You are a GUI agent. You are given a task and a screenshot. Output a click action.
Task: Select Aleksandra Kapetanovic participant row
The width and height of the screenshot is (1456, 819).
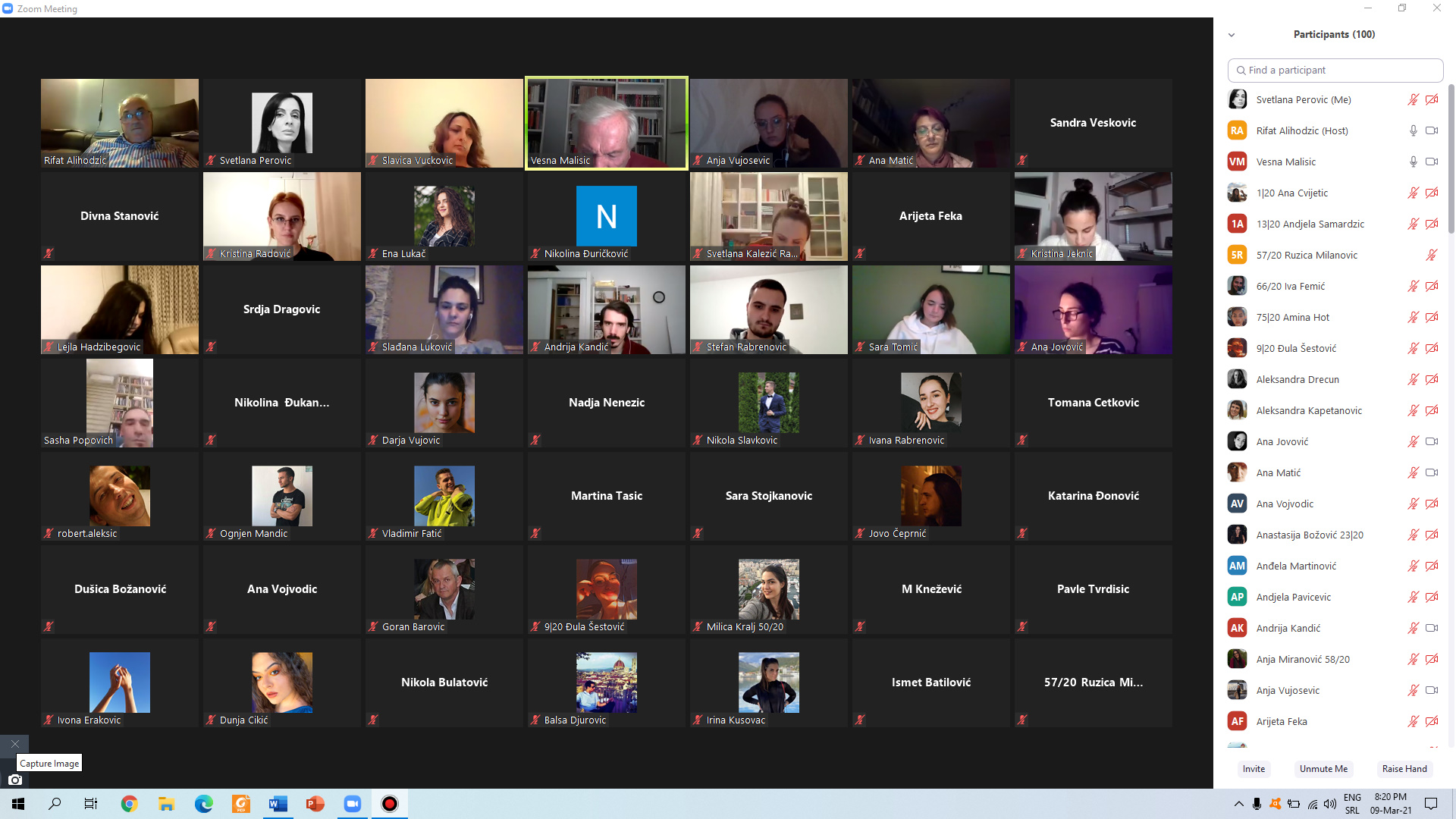tap(1335, 410)
